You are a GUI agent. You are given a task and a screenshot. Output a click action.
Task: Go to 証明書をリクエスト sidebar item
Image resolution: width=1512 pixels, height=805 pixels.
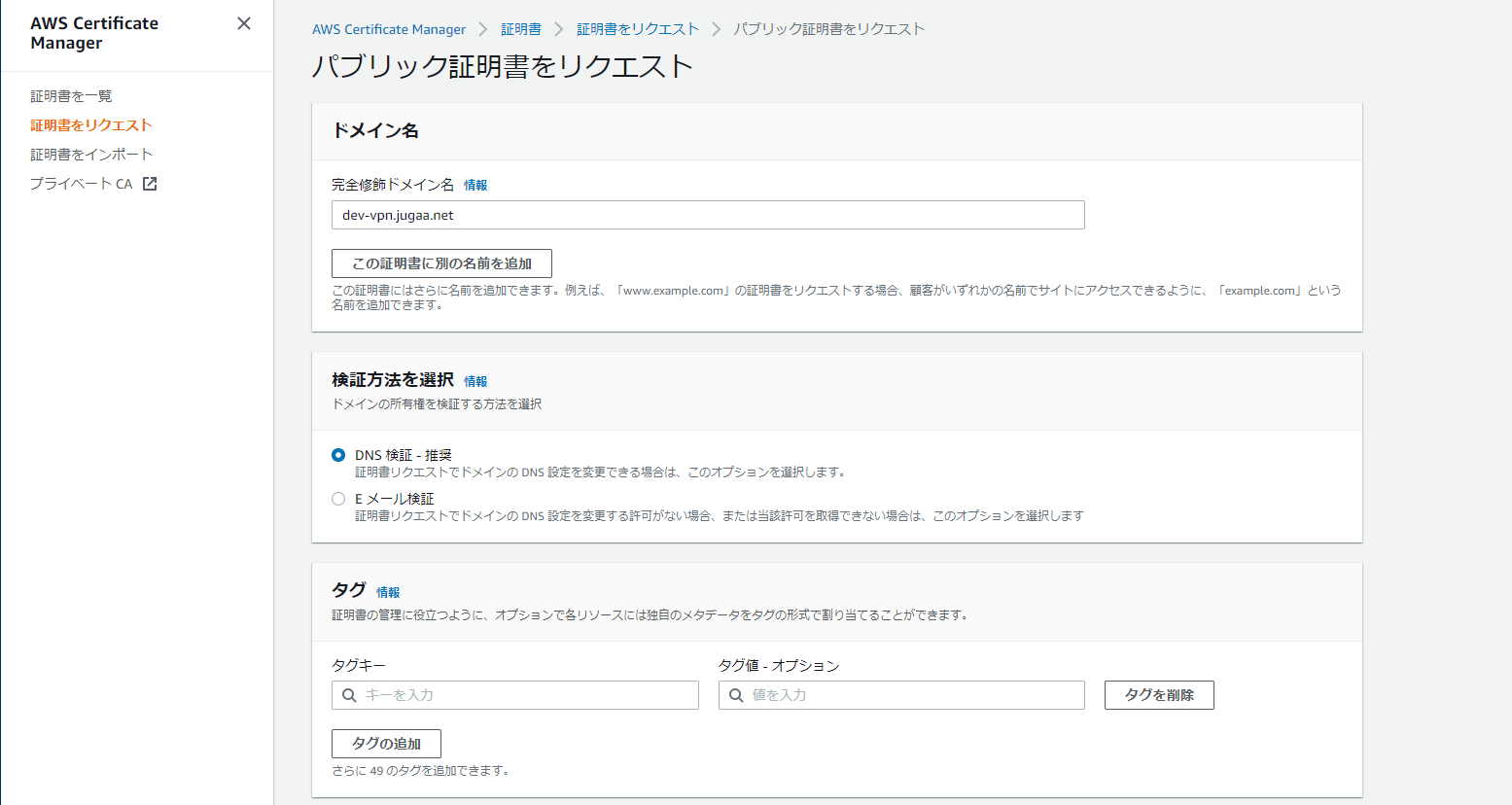pyautogui.click(x=91, y=125)
